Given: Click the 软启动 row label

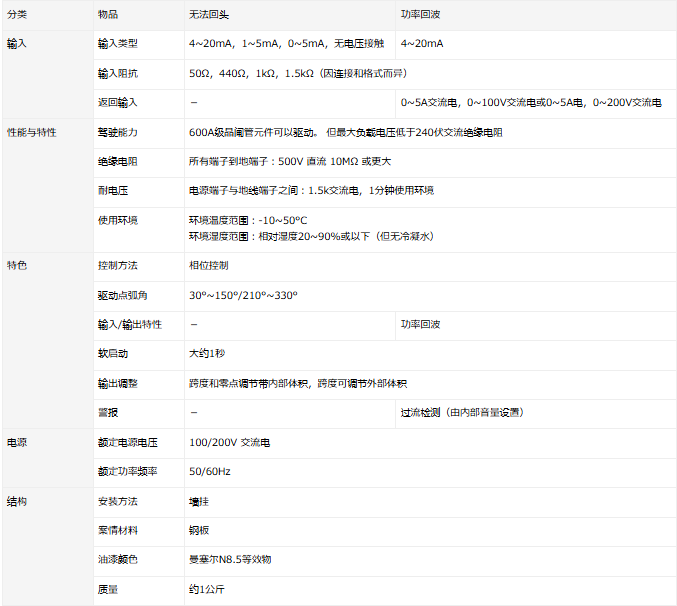Looking at the screenshot, I should (x=113, y=354).
